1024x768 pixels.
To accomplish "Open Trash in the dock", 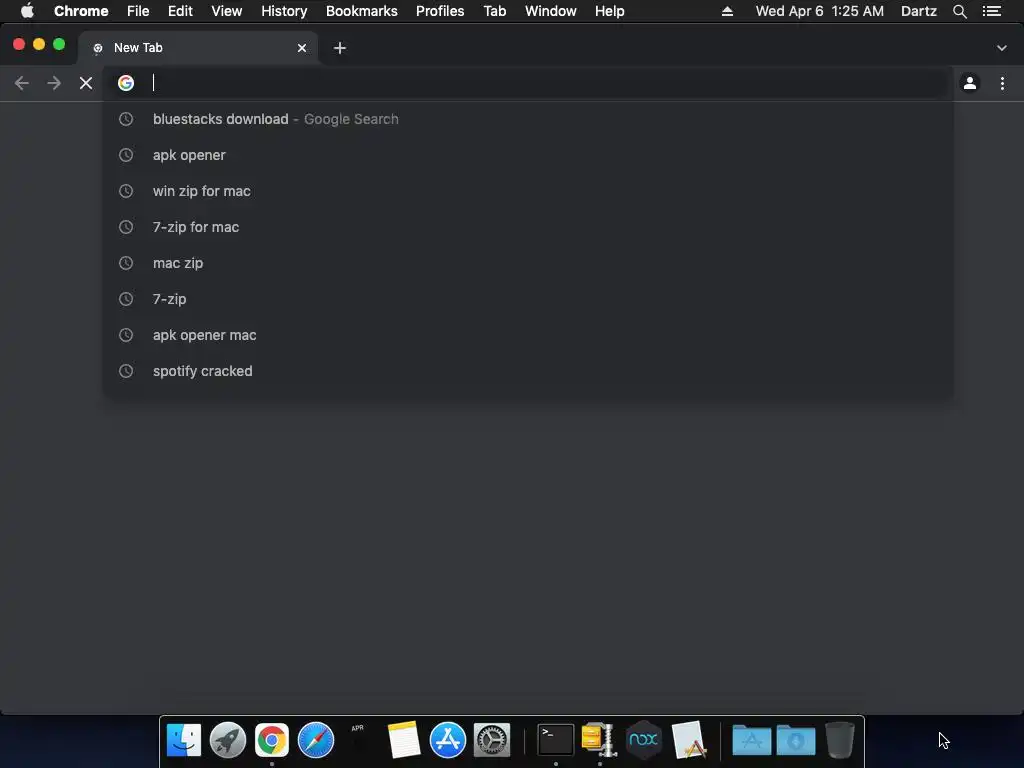I will tap(840, 740).
